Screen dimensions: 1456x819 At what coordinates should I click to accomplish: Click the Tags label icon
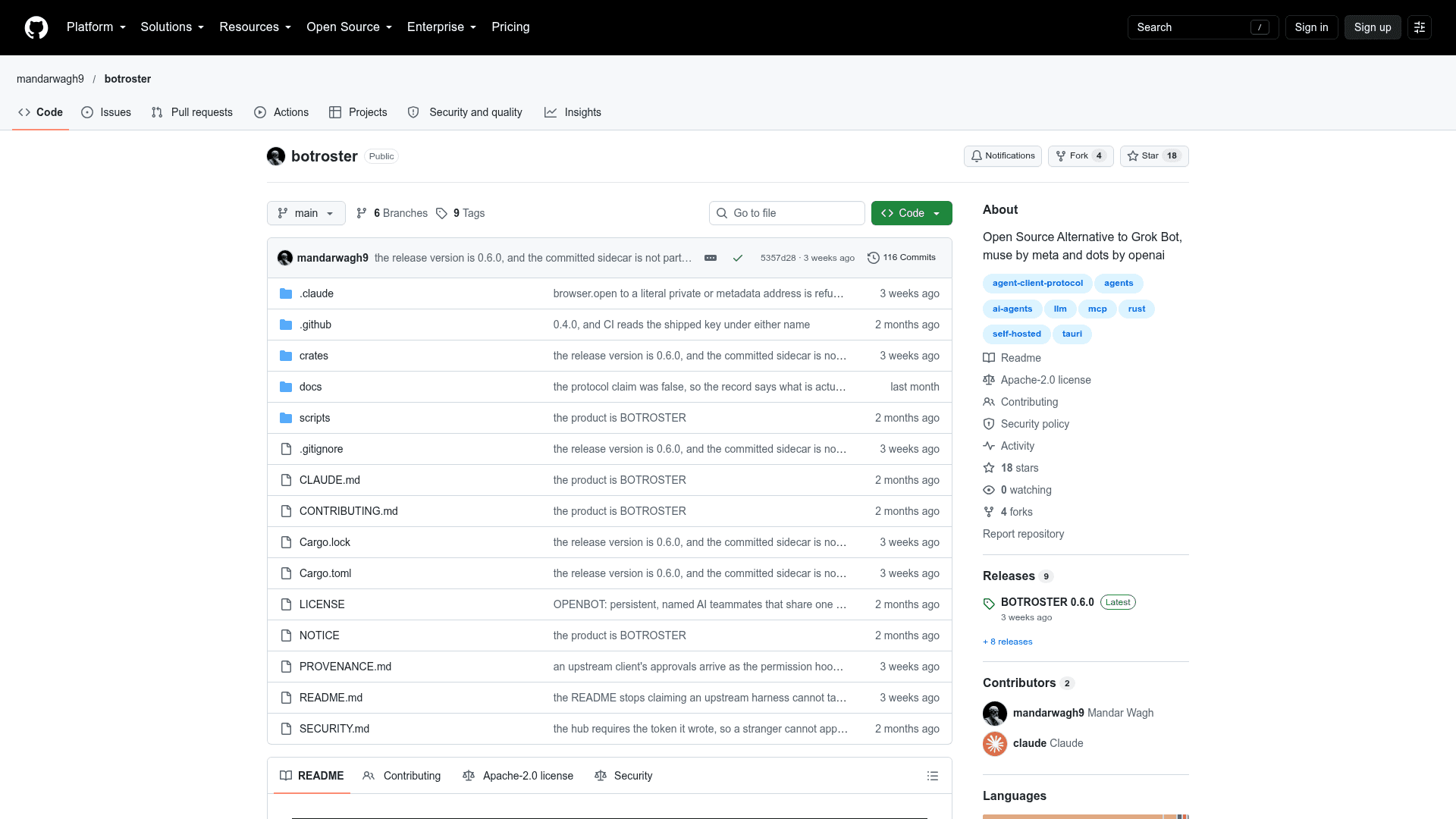click(x=441, y=213)
